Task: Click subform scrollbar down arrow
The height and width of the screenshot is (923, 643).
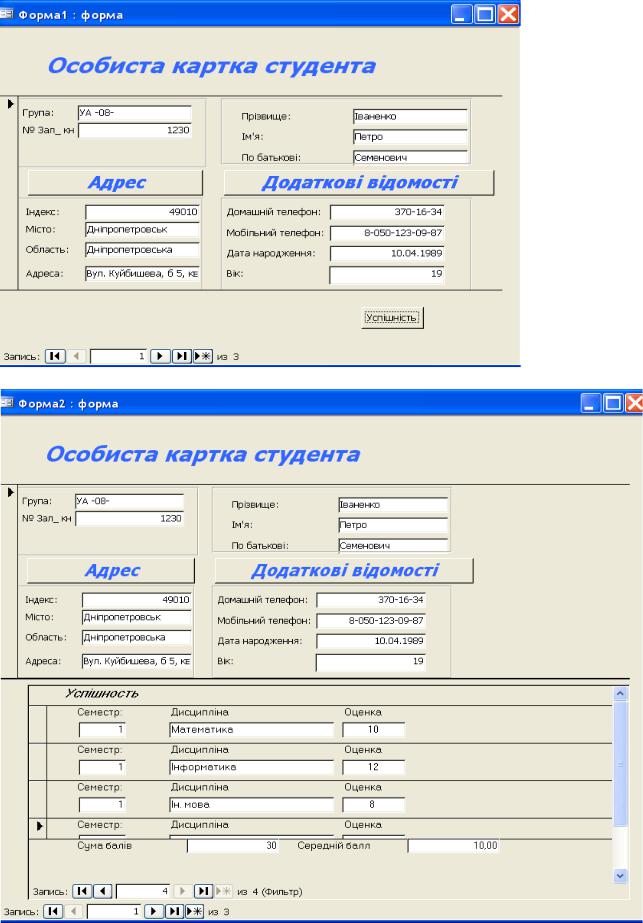Action: pos(620,876)
